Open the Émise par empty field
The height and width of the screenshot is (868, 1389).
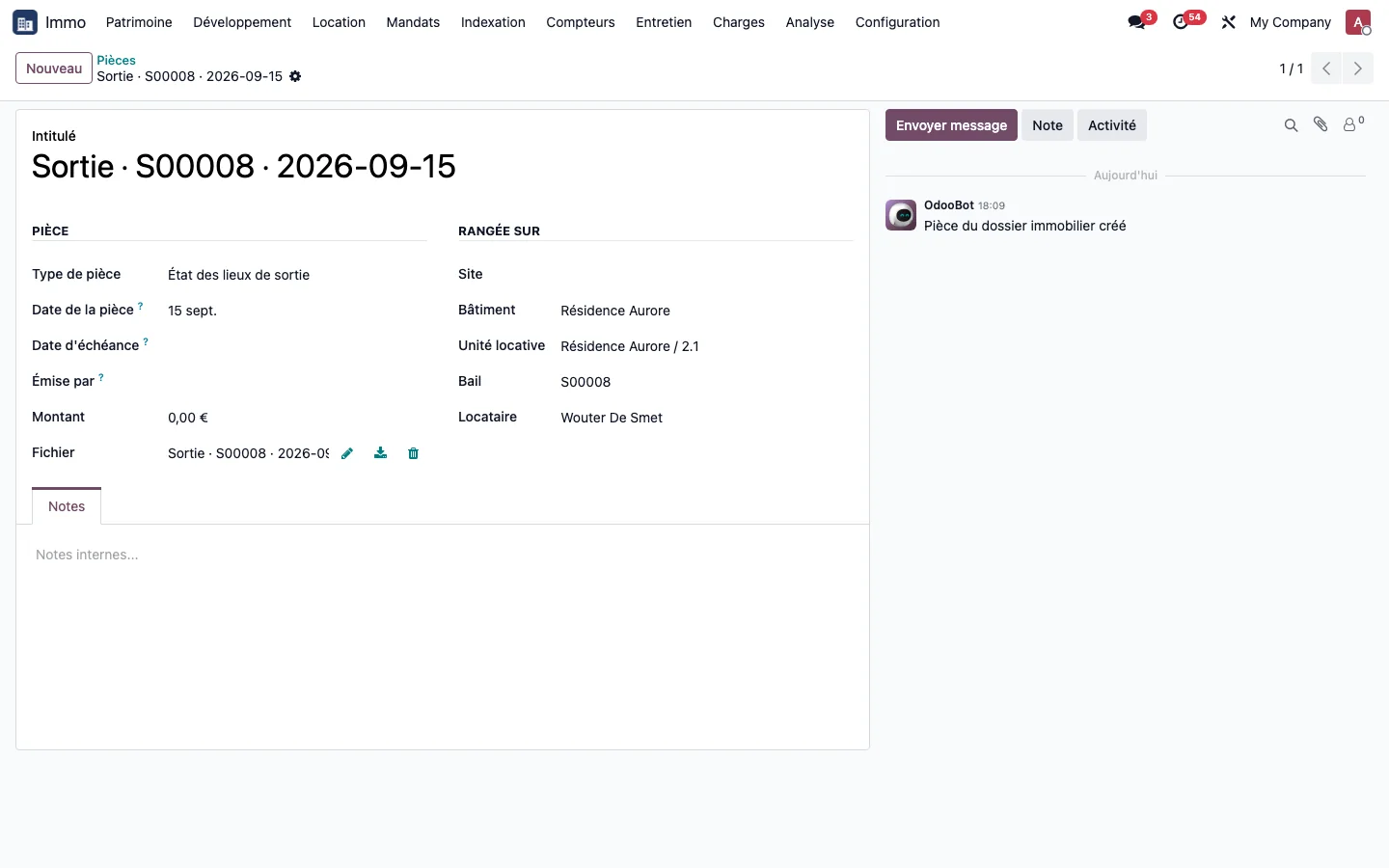coord(297,382)
